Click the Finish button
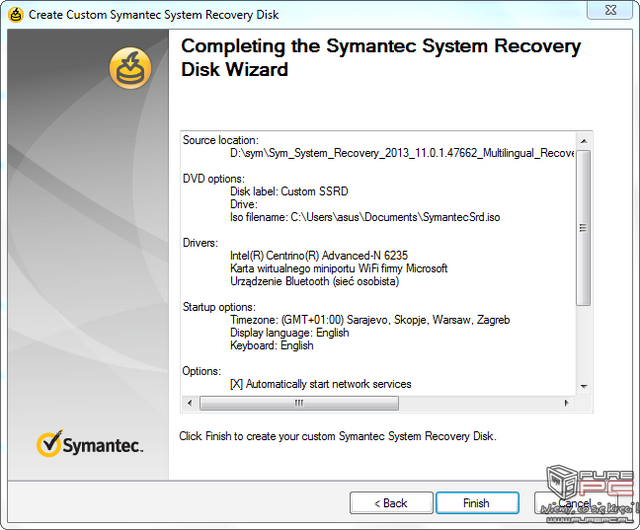The image size is (640, 530). coord(477,503)
